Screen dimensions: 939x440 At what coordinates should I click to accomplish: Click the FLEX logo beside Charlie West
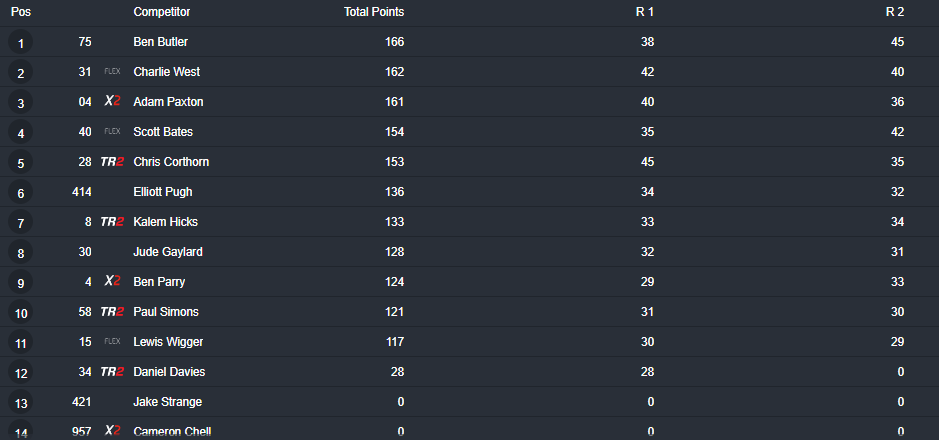112,71
